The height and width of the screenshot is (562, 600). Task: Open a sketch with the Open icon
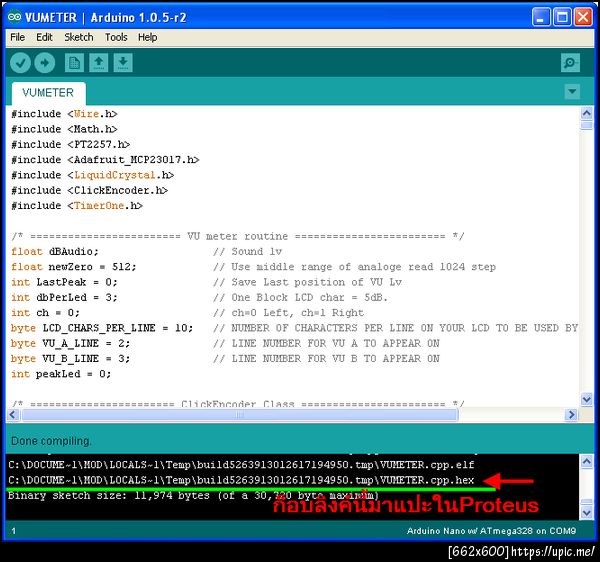pyautogui.click(x=99, y=63)
